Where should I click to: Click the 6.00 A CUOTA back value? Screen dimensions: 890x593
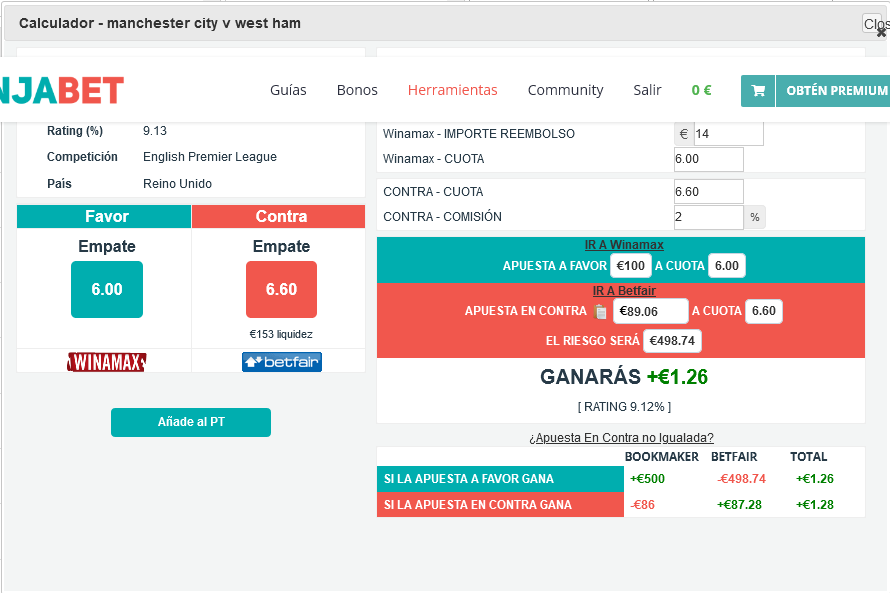(x=727, y=266)
